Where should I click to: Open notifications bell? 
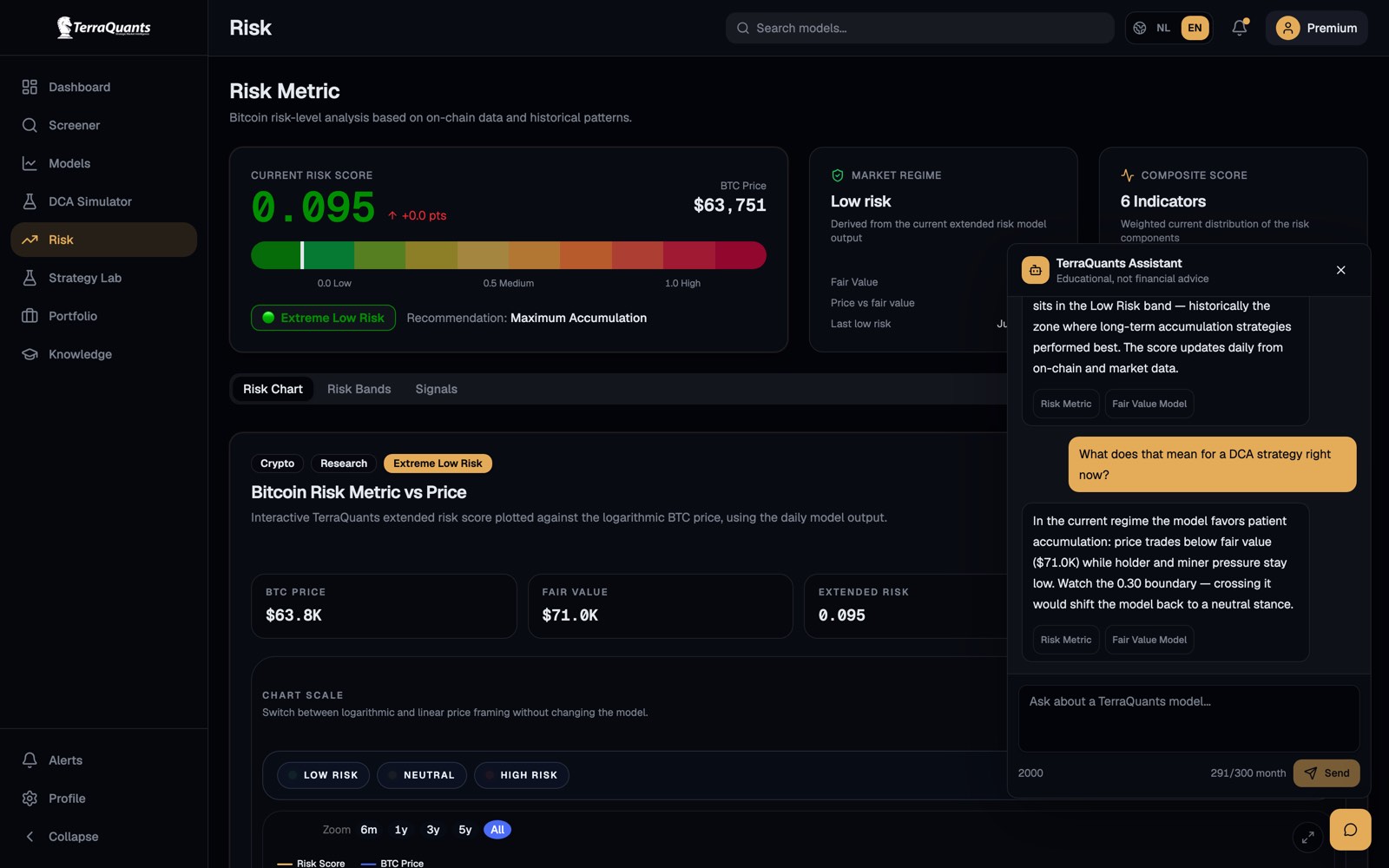[x=1239, y=28]
